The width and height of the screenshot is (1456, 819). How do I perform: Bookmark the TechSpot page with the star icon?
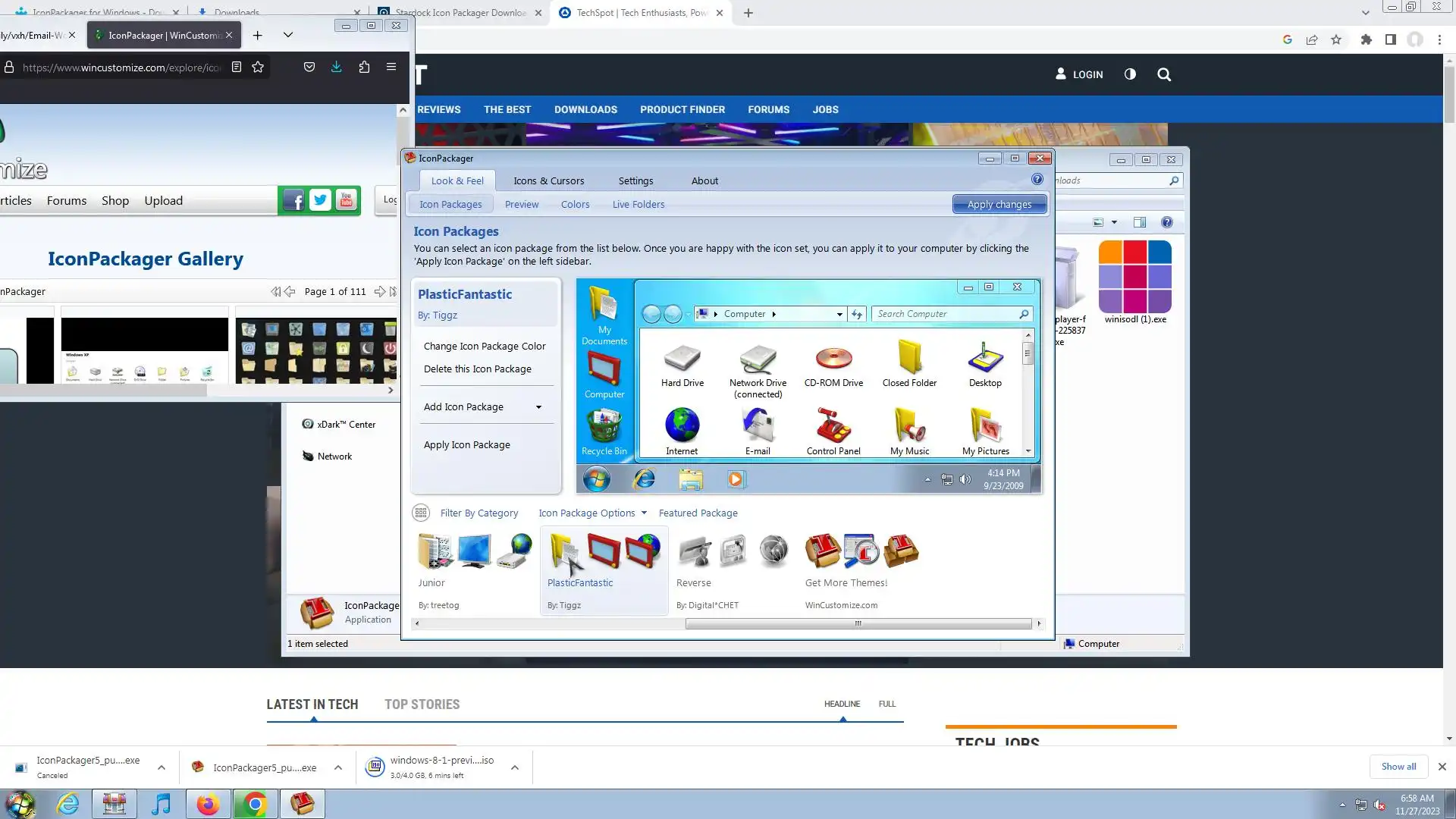(x=1336, y=39)
